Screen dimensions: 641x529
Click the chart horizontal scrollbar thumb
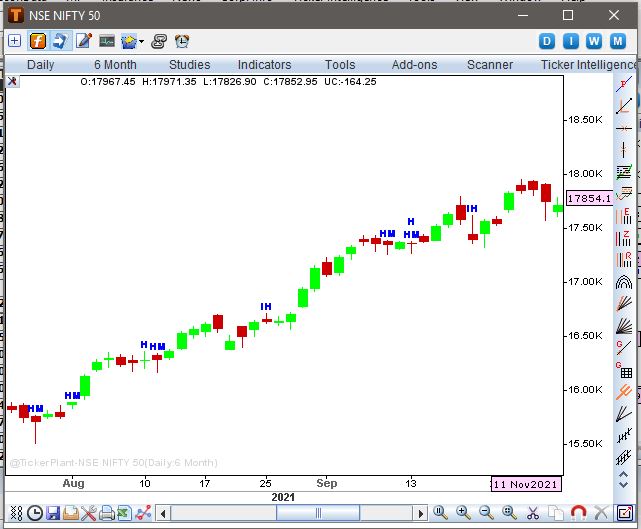318,513
